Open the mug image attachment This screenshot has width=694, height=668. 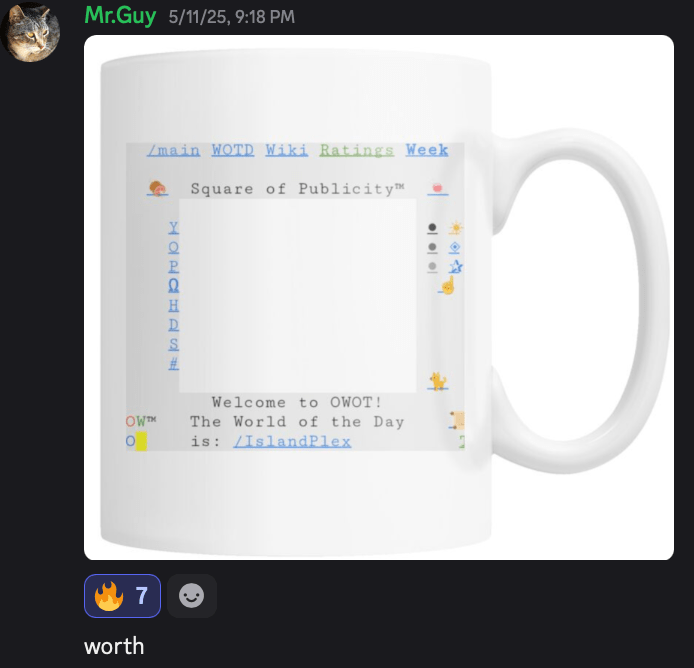point(379,297)
